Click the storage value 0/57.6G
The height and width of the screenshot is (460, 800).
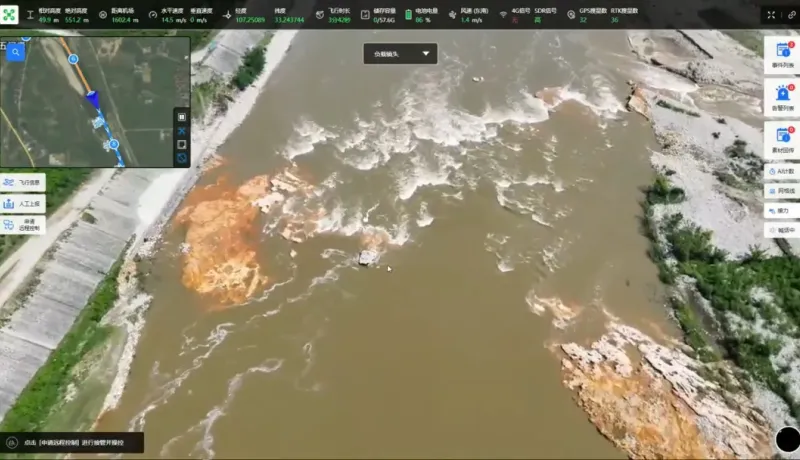[384, 20]
